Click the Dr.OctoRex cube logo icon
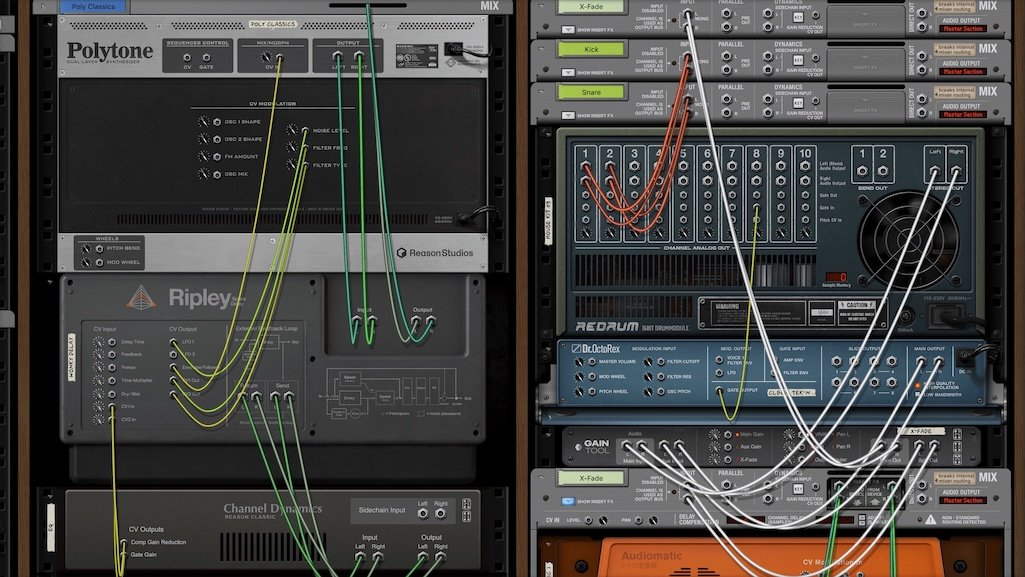Viewport: 1025px width, 577px height. coord(576,346)
